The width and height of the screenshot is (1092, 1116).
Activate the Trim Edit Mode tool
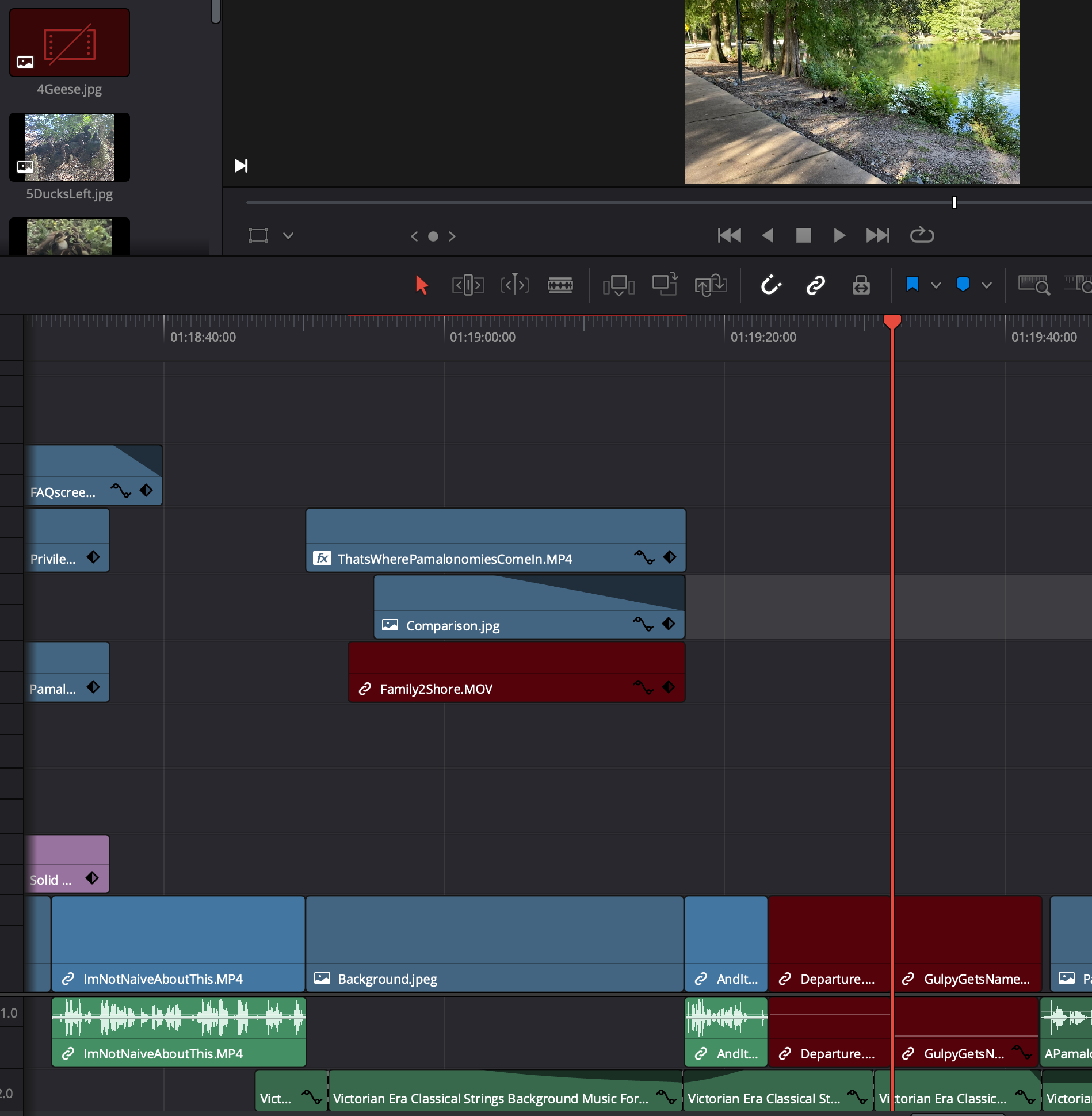tap(468, 285)
